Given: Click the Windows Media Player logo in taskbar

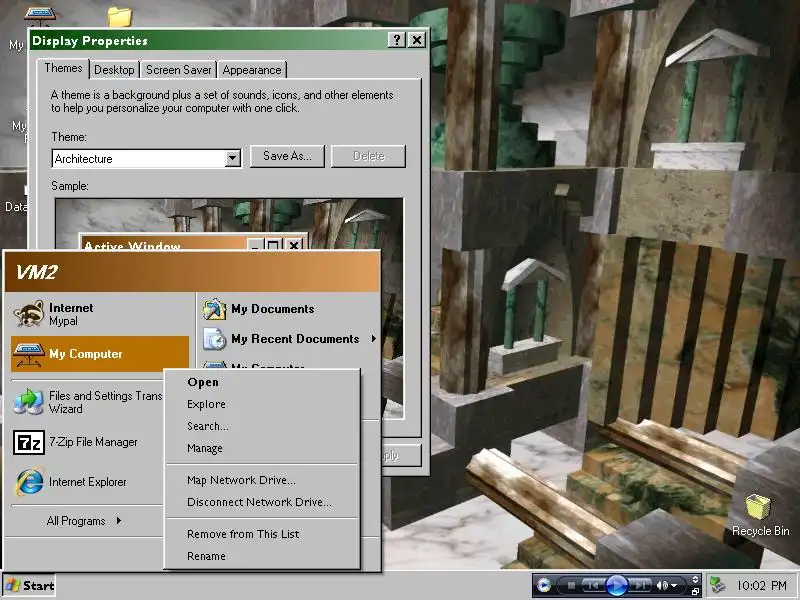Looking at the screenshot, I should pyautogui.click(x=544, y=585).
